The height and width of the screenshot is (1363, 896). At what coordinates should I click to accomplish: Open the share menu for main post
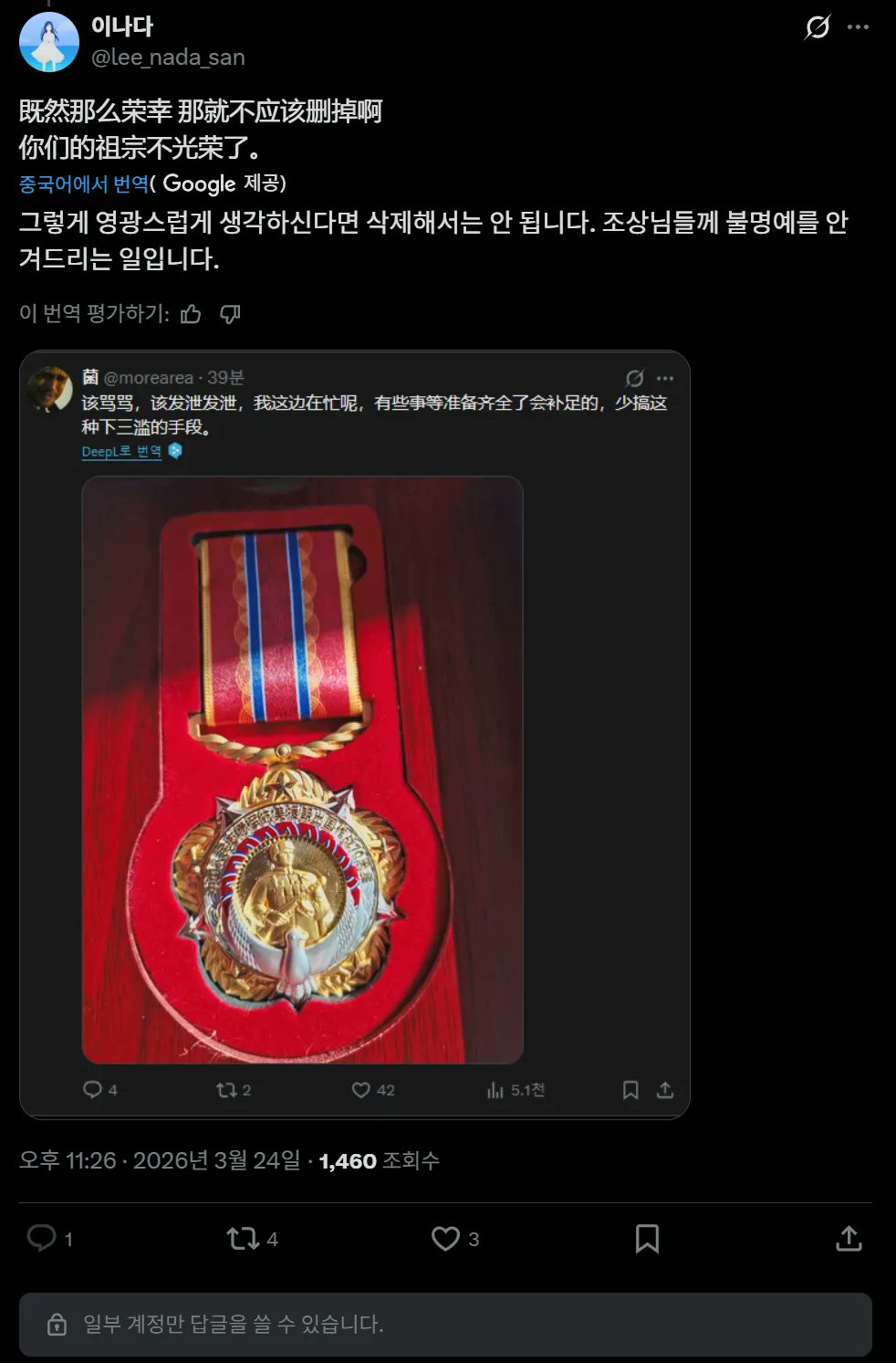pyautogui.click(x=849, y=1238)
